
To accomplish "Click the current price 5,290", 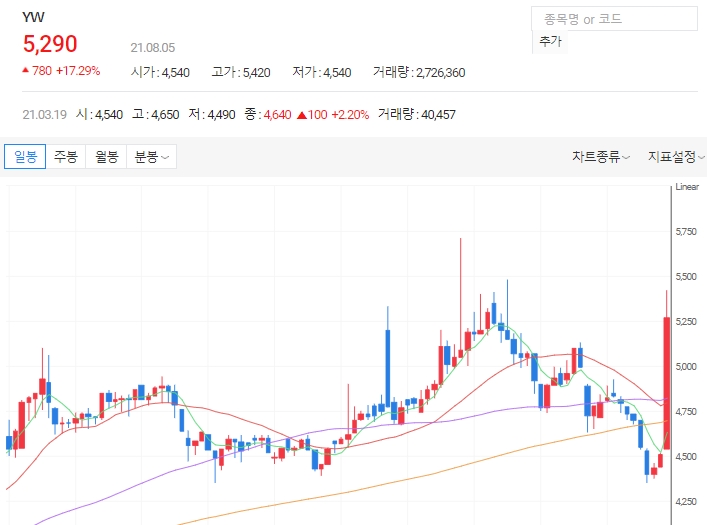I will (x=50, y=44).
